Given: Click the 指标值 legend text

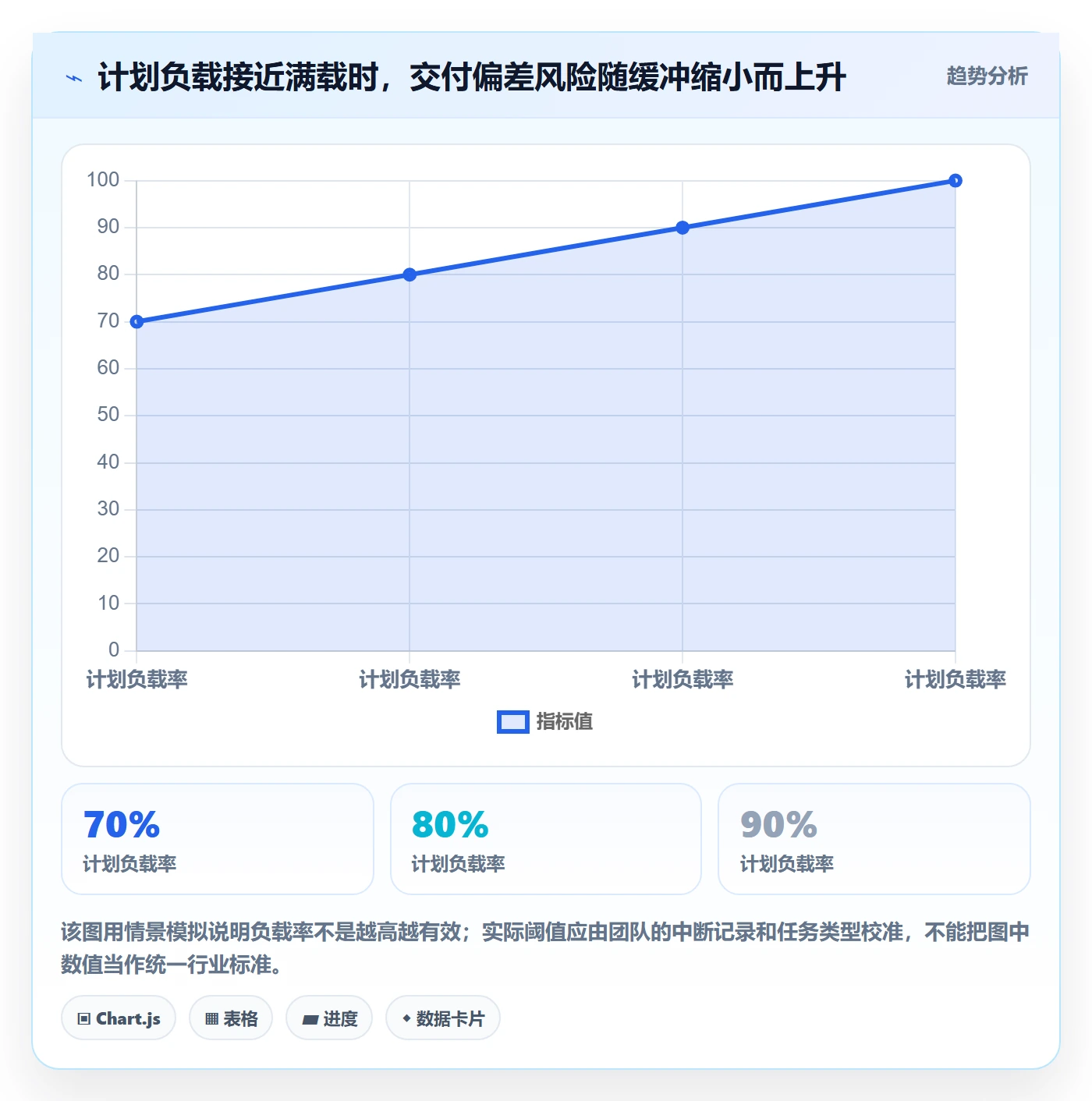Looking at the screenshot, I should [x=565, y=722].
